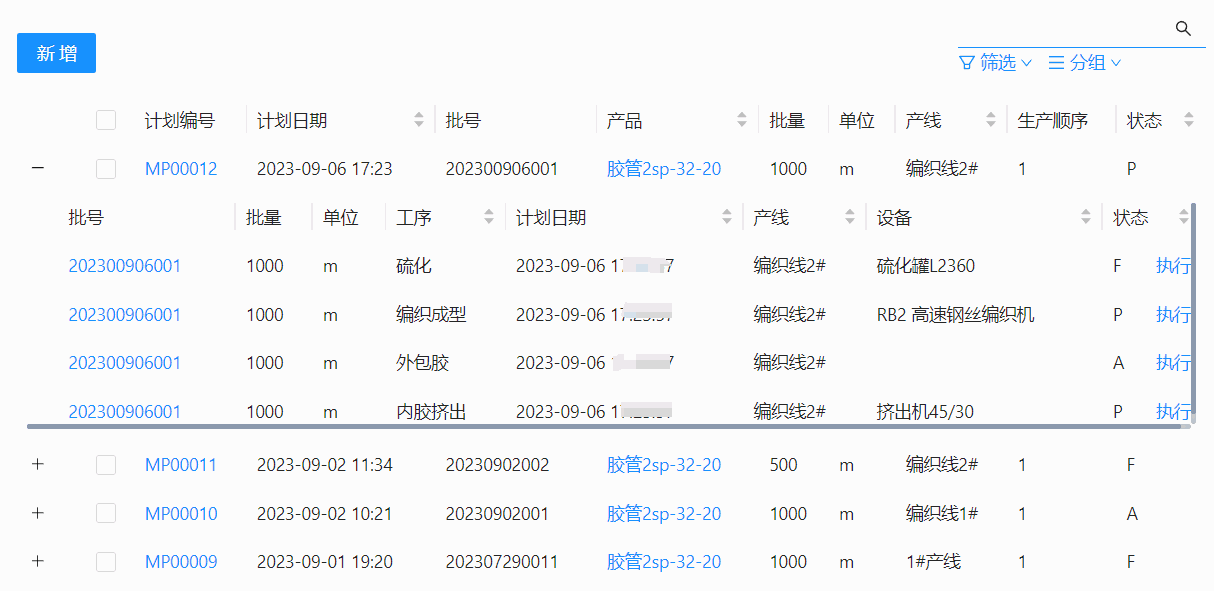The image size is (1214, 591).
Task: Click the search input field
Action: pos(1065,29)
